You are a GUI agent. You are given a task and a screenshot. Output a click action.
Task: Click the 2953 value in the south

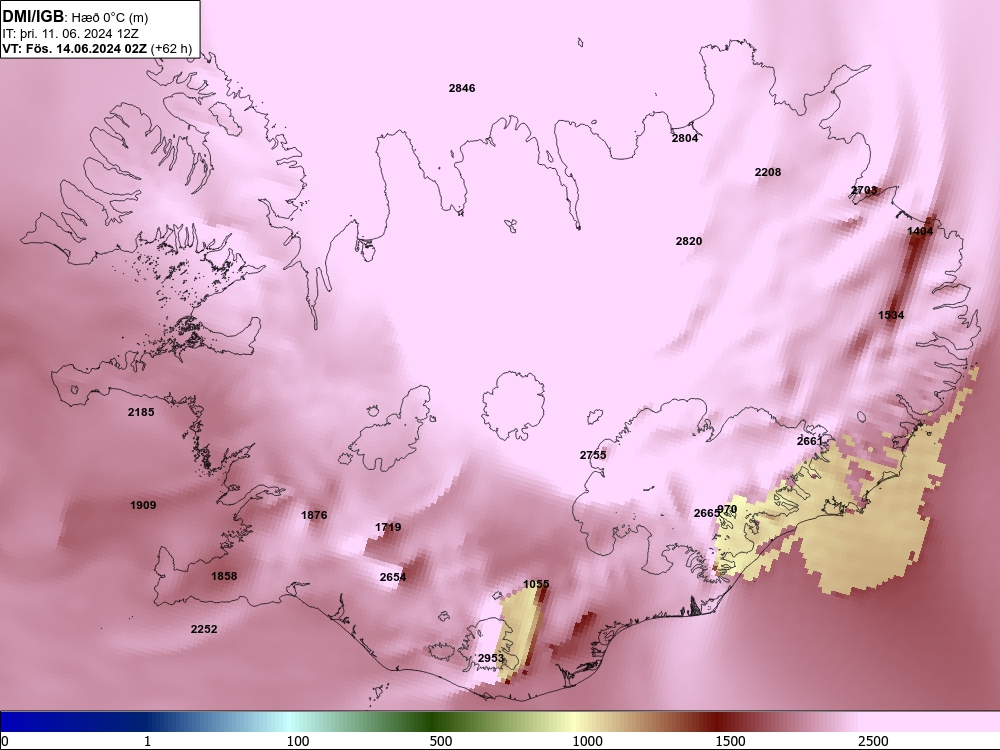(x=491, y=658)
